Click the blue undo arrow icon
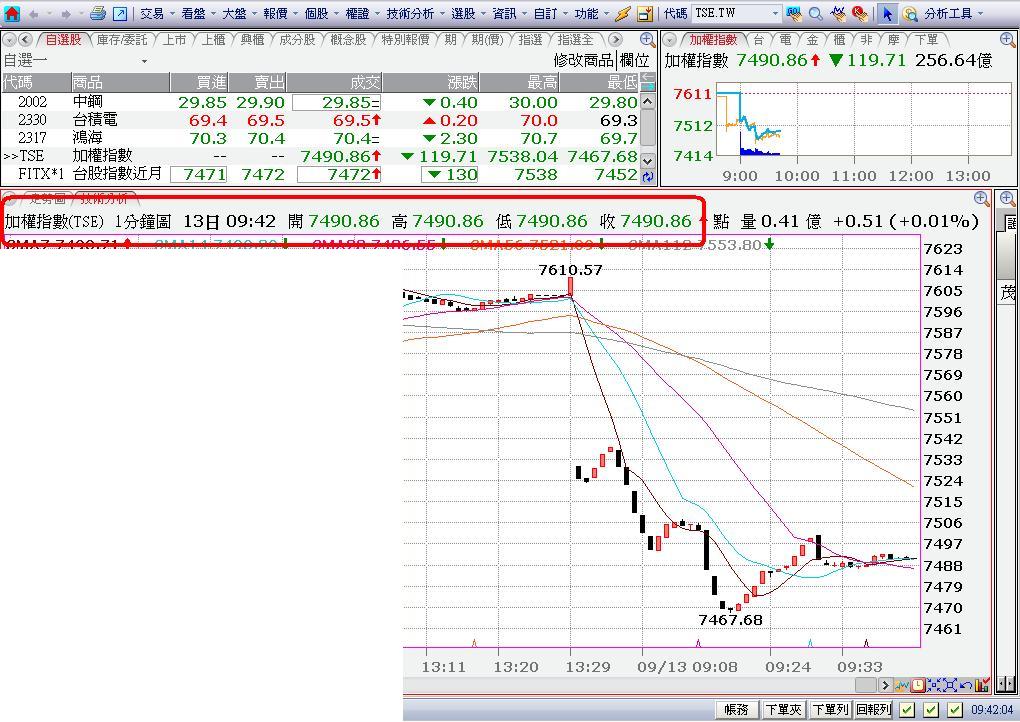This screenshot has height=722, width=1020. click(x=966, y=685)
